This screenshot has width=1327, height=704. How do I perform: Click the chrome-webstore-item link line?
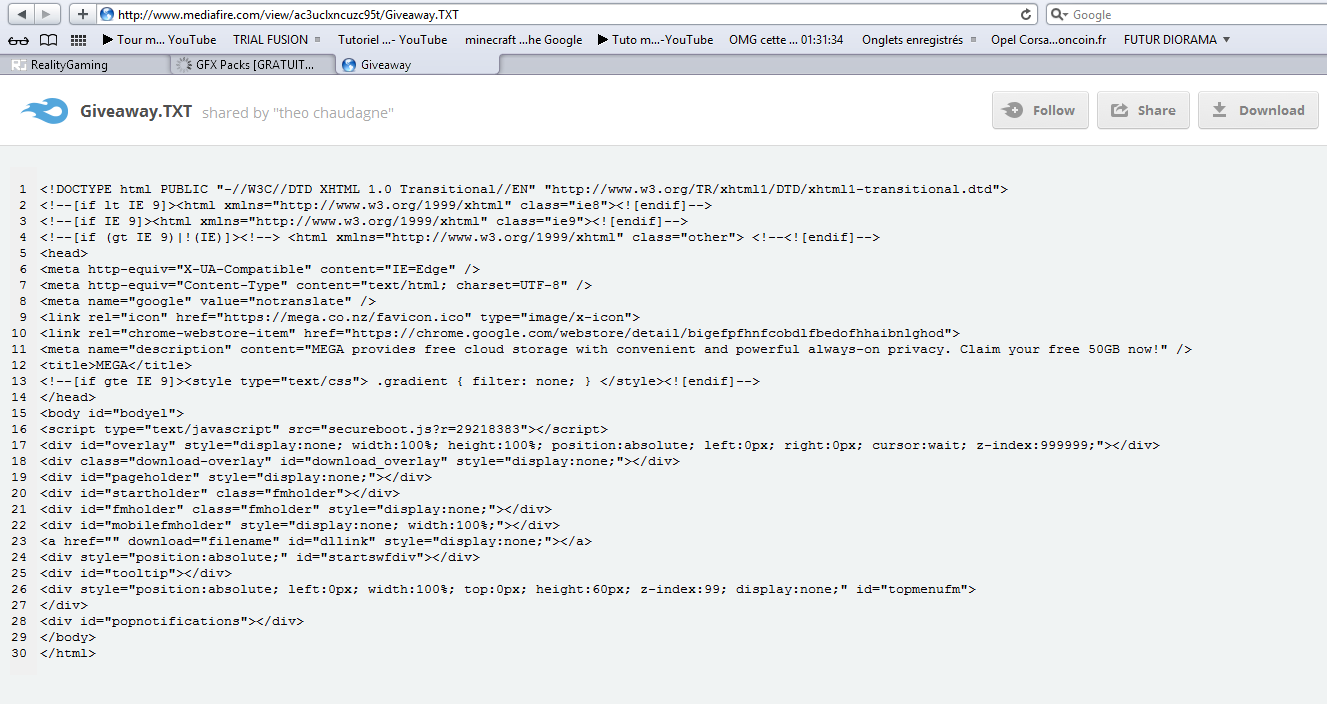point(500,333)
